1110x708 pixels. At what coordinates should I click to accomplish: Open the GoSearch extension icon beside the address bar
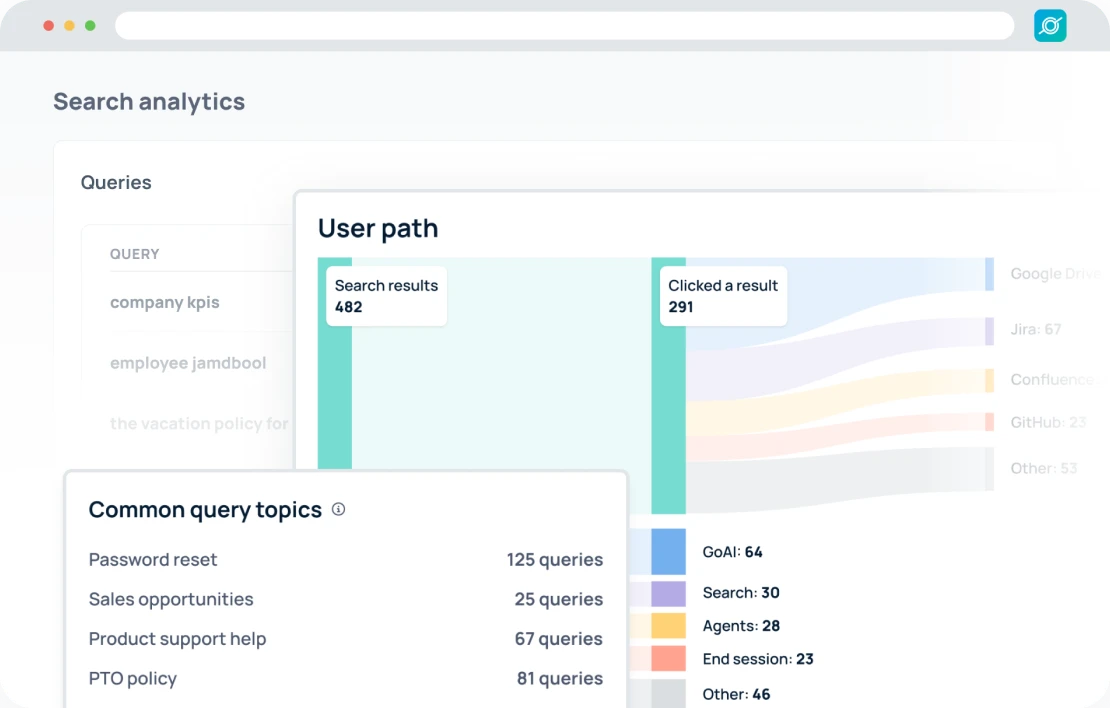[1049, 25]
